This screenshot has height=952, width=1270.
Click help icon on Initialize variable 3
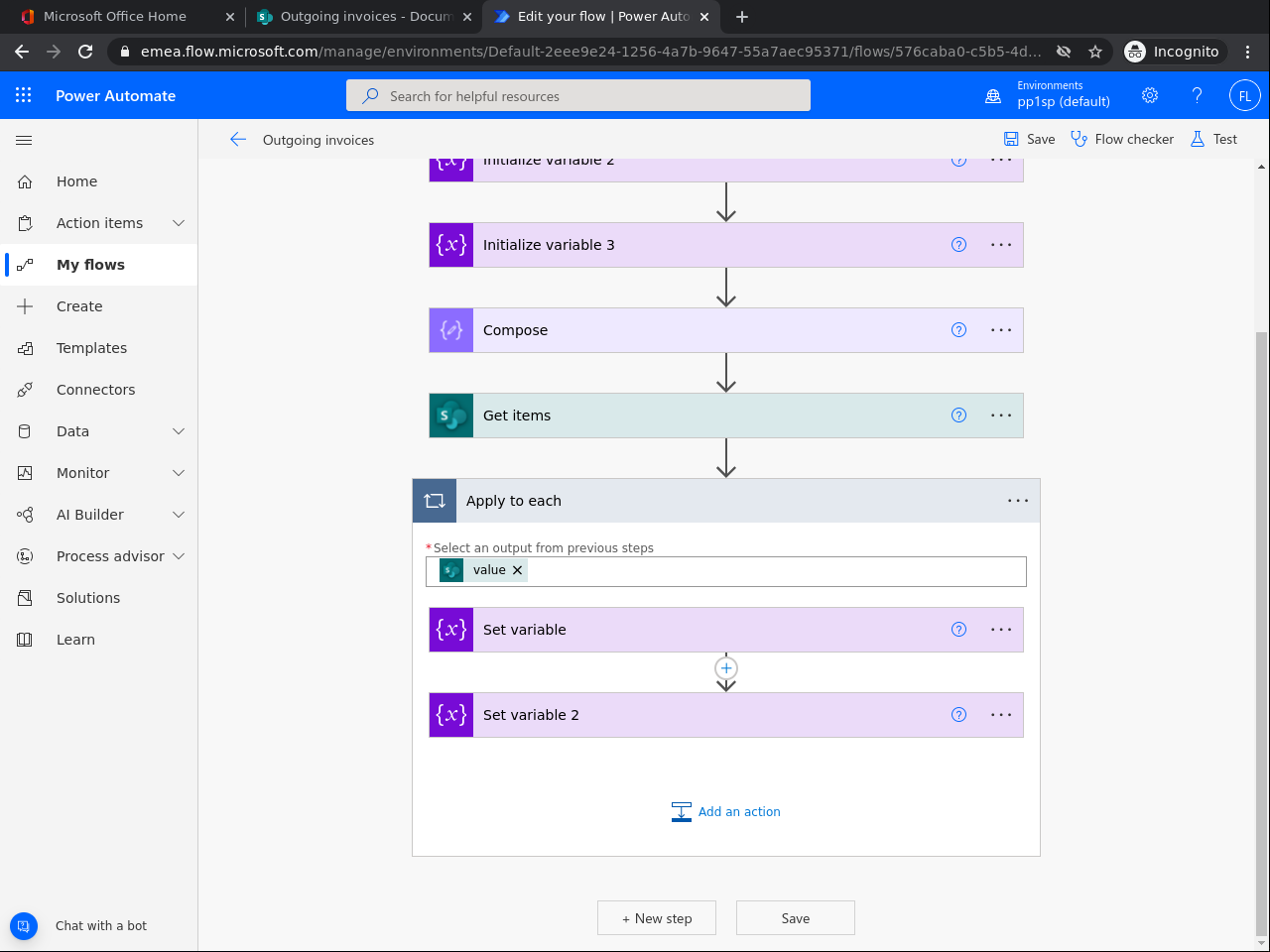tap(958, 245)
